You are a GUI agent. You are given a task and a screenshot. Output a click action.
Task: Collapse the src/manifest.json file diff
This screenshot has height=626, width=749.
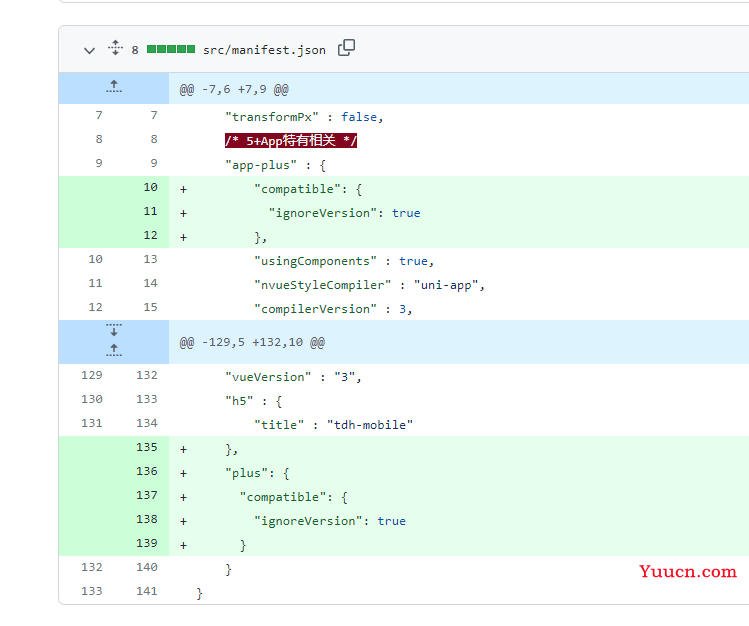click(89, 50)
